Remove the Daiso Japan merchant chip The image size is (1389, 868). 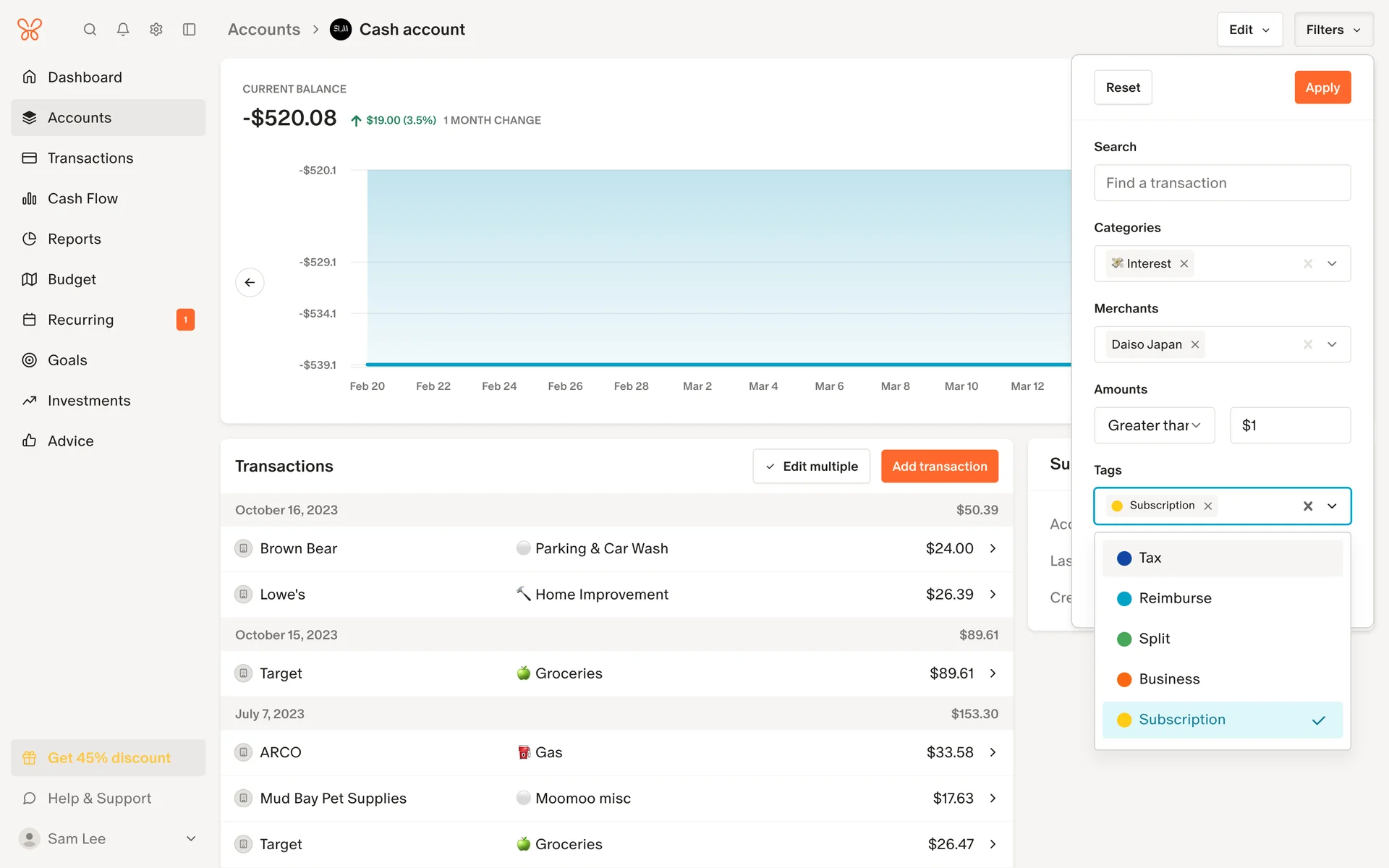coord(1195,345)
